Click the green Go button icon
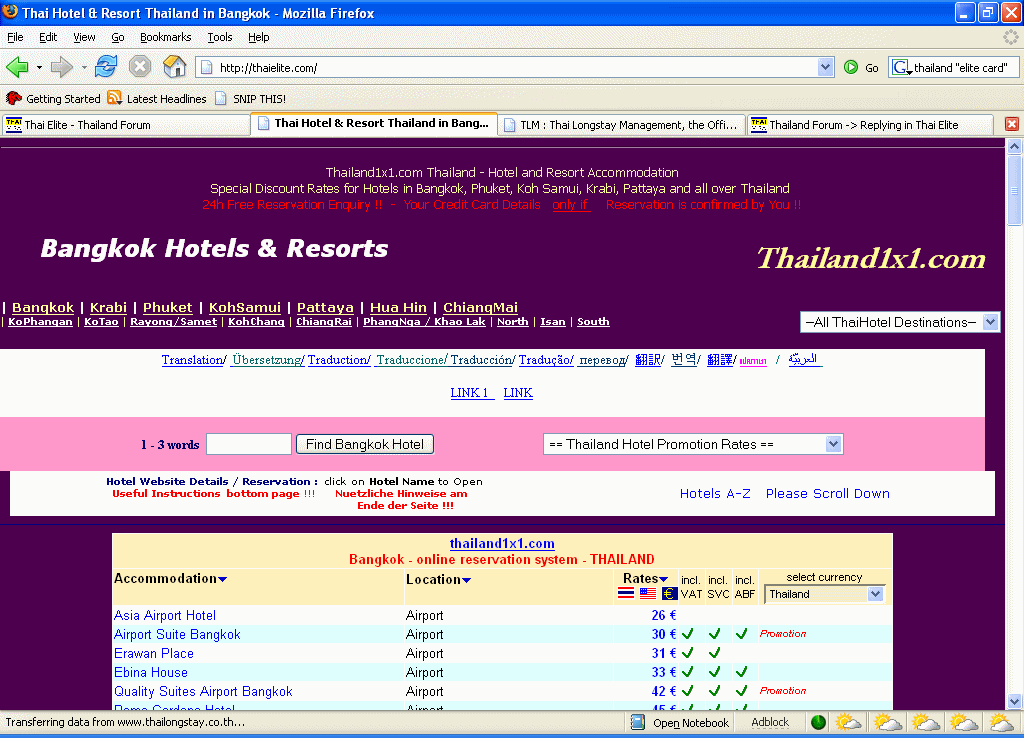This screenshot has width=1024, height=738. 851,67
